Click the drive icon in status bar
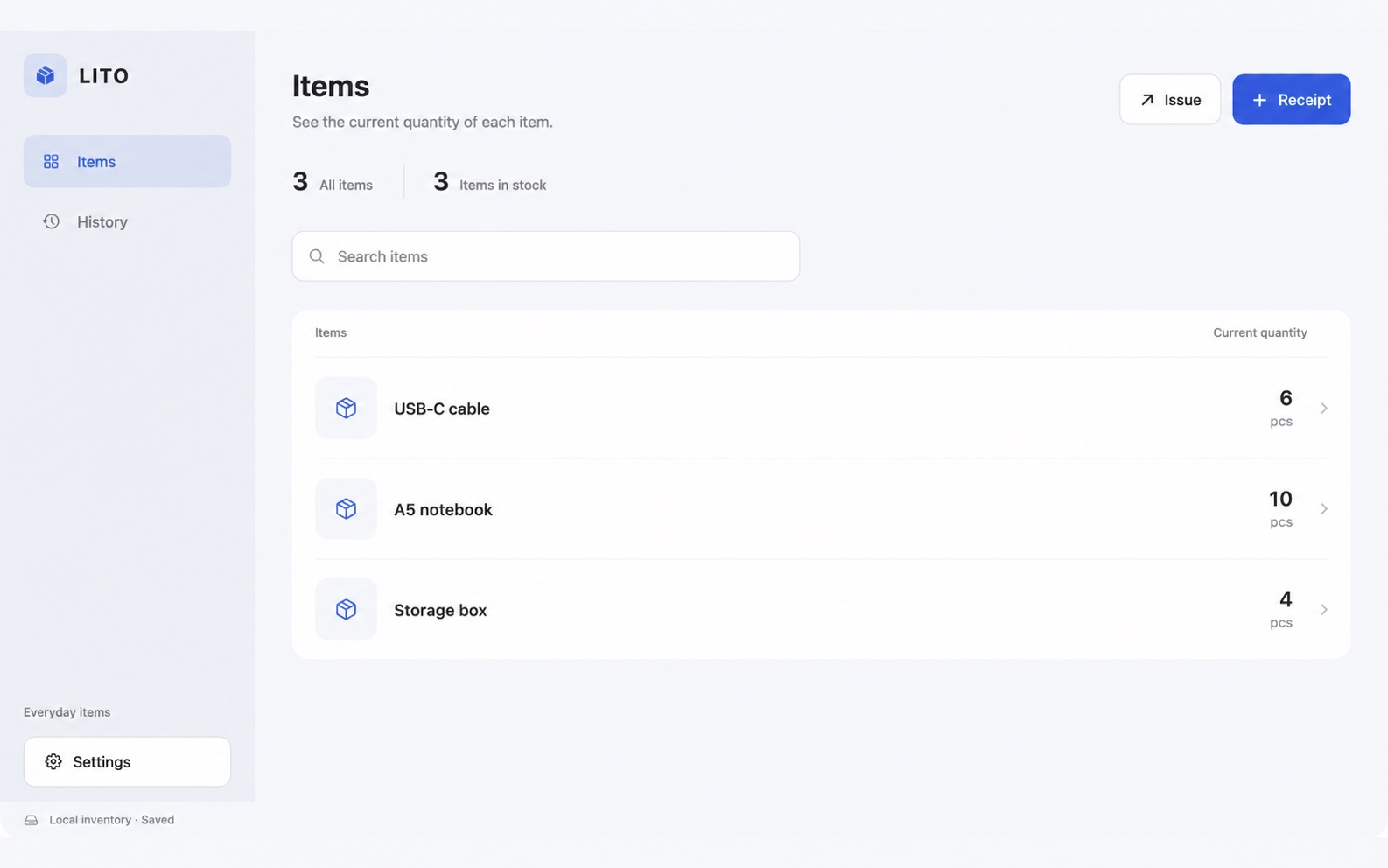 31,820
